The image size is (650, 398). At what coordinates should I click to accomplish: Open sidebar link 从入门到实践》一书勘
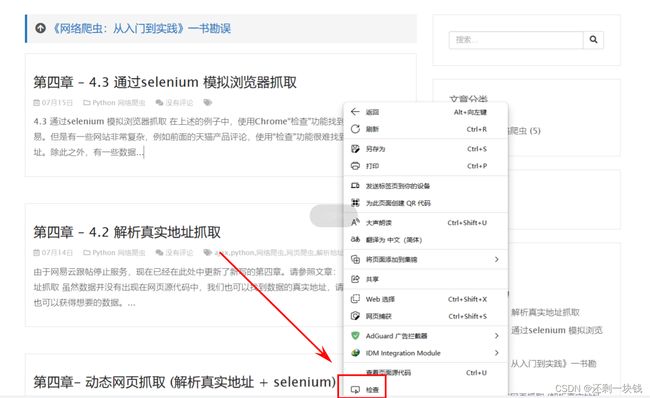(x=553, y=364)
